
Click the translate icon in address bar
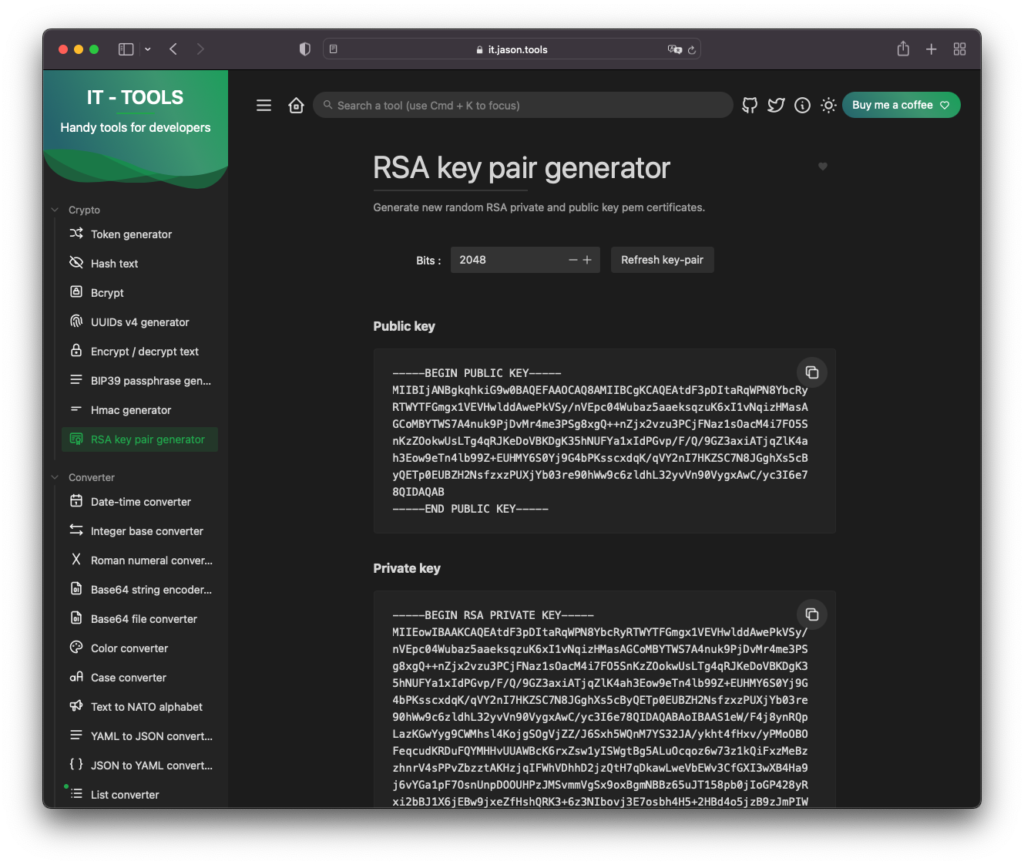[x=675, y=49]
